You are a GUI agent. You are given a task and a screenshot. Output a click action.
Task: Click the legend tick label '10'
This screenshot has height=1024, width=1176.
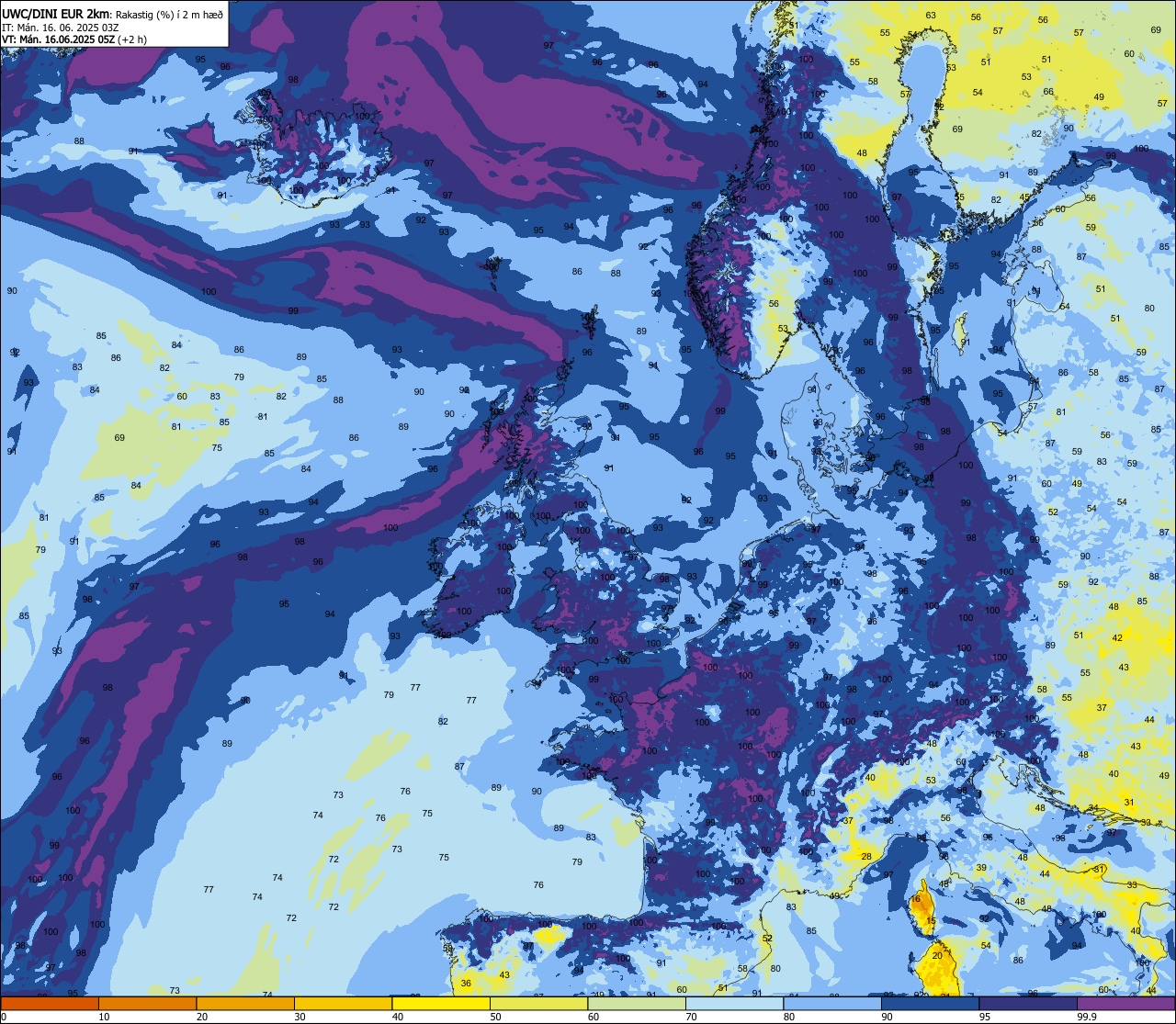tap(104, 1017)
